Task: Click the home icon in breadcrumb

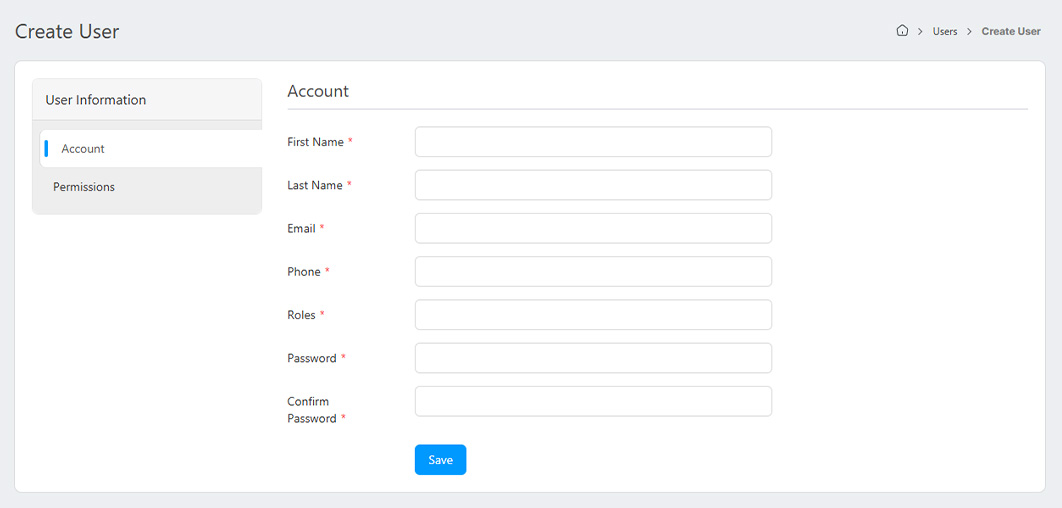Action: coord(902,31)
